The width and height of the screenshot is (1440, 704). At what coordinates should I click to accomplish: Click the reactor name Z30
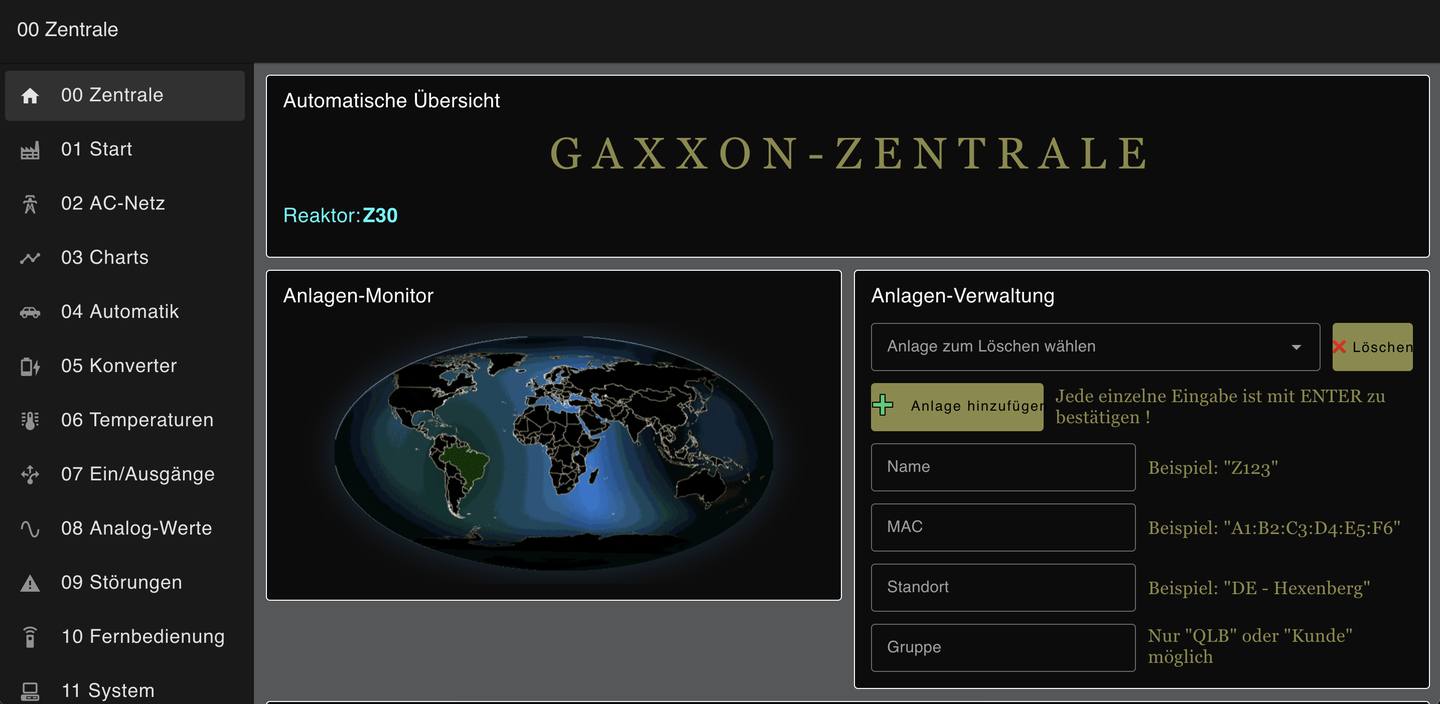380,215
